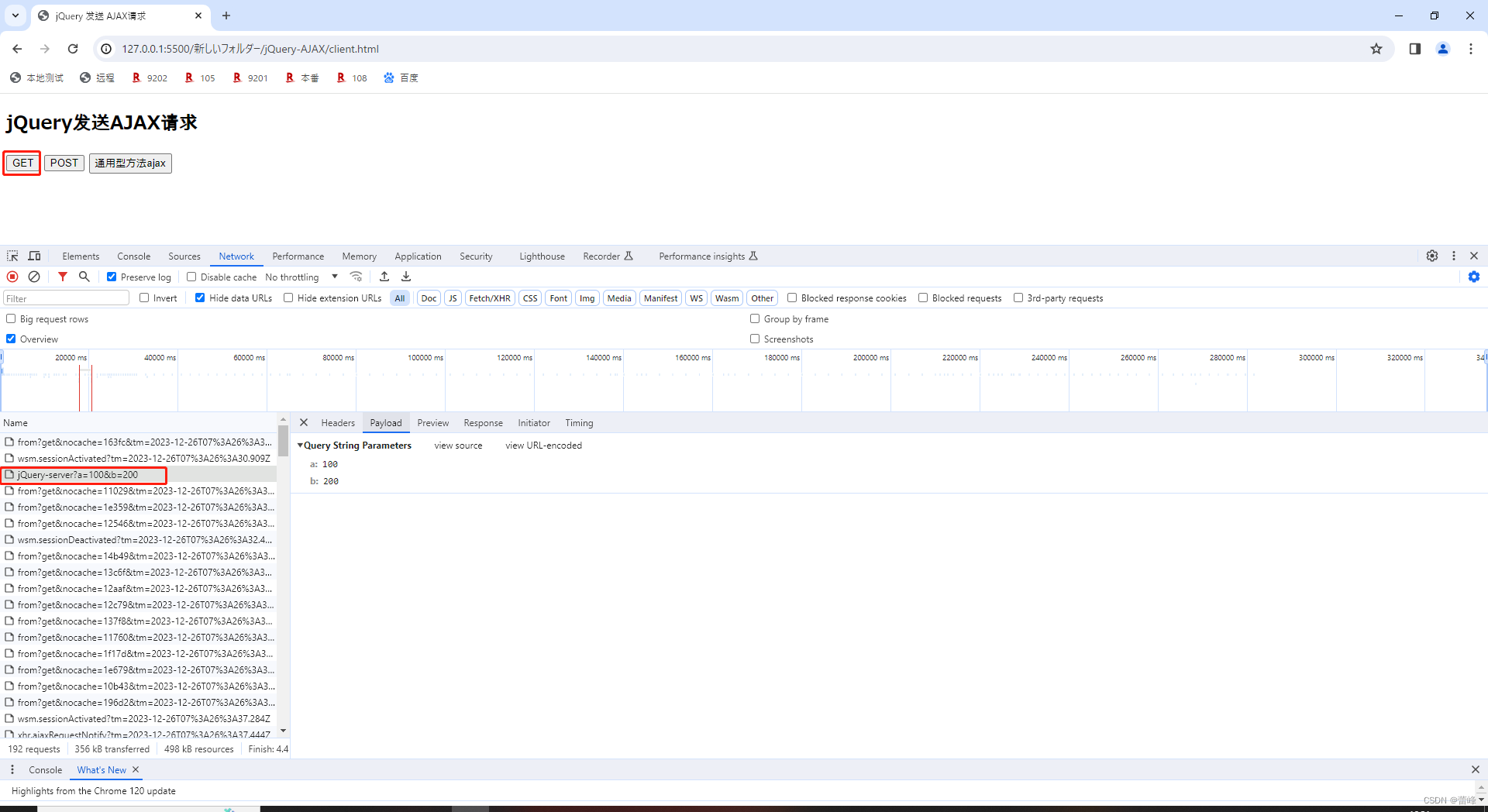The height and width of the screenshot is (812, 1488).
Task: Open DevTools settings gear
Action: point(1432,256)
